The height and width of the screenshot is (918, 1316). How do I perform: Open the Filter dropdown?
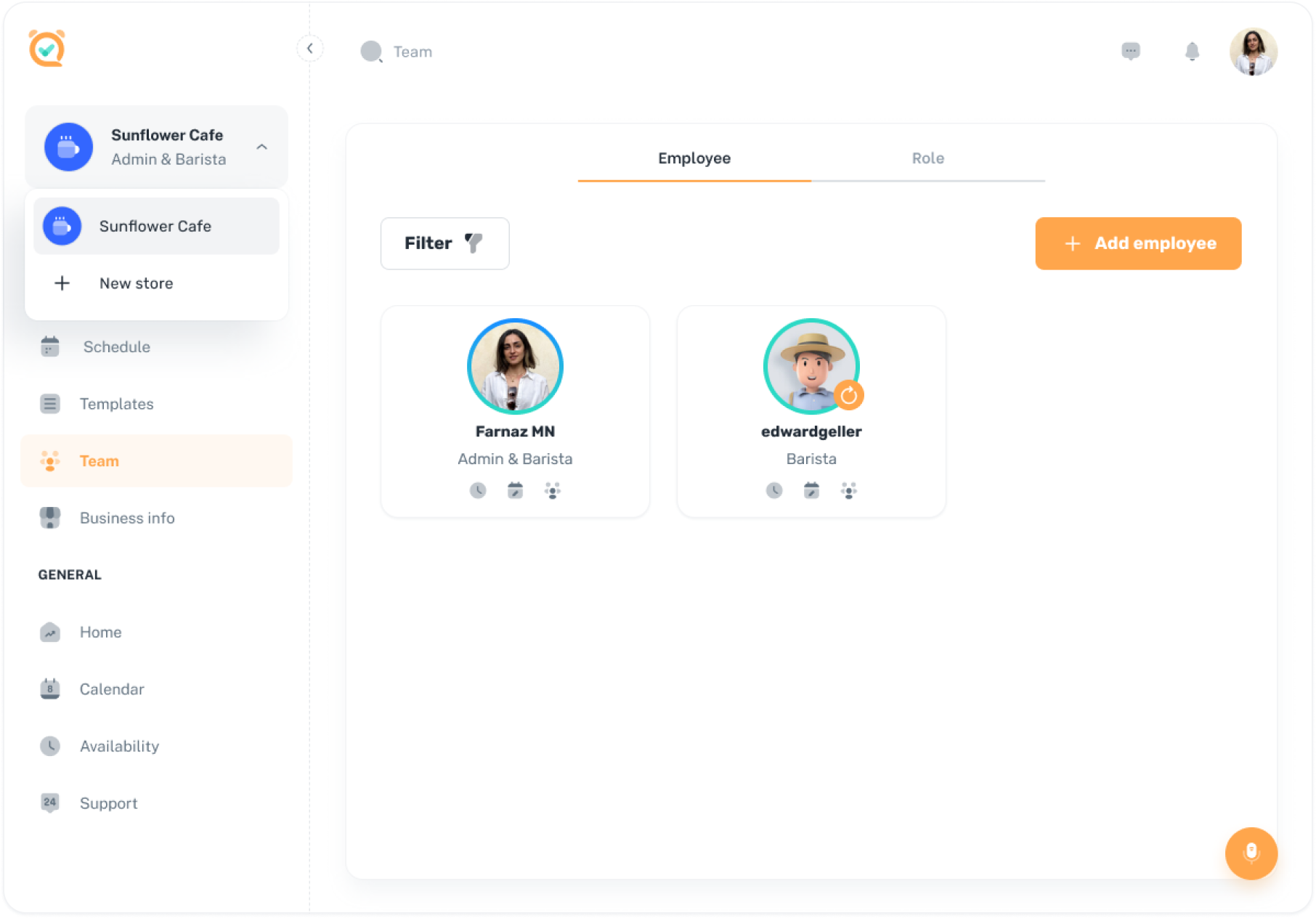point(444,243)
